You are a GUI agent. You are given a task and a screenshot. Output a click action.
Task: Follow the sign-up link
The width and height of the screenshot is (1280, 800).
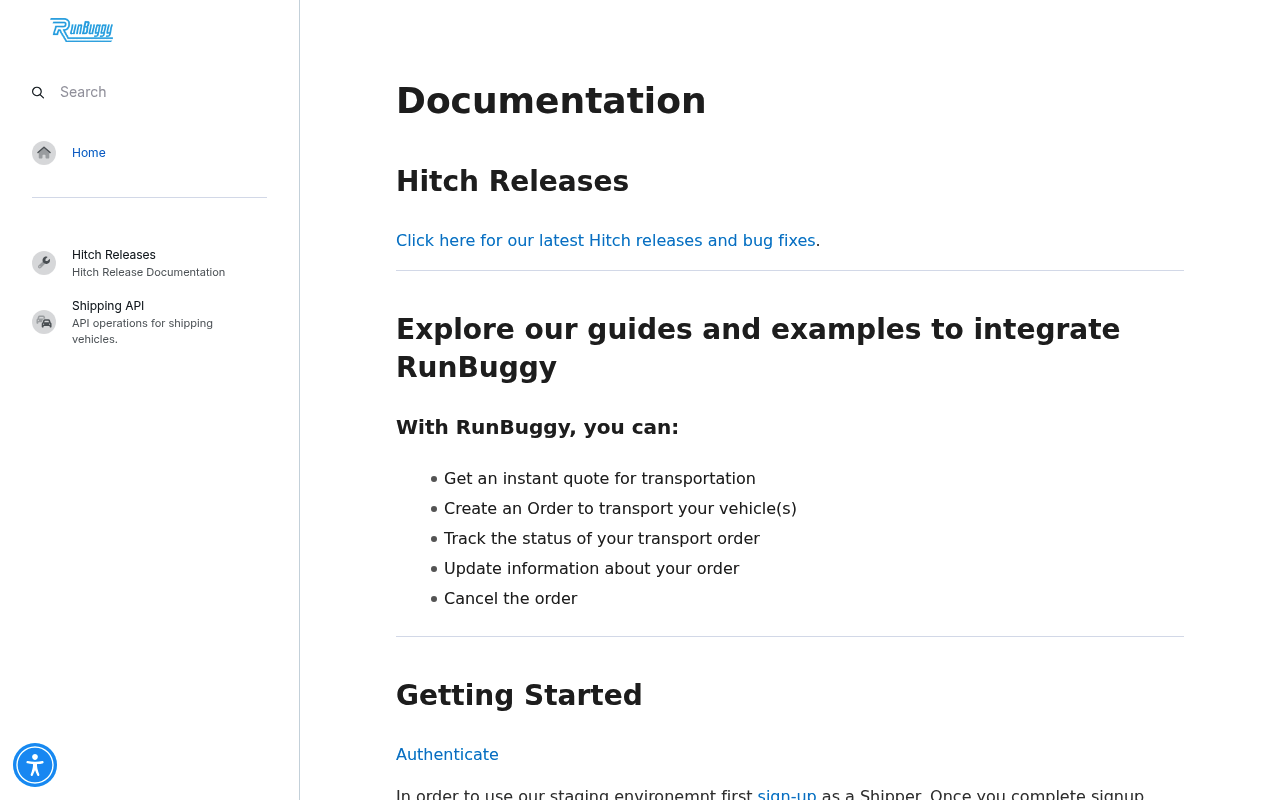(787, 794)
